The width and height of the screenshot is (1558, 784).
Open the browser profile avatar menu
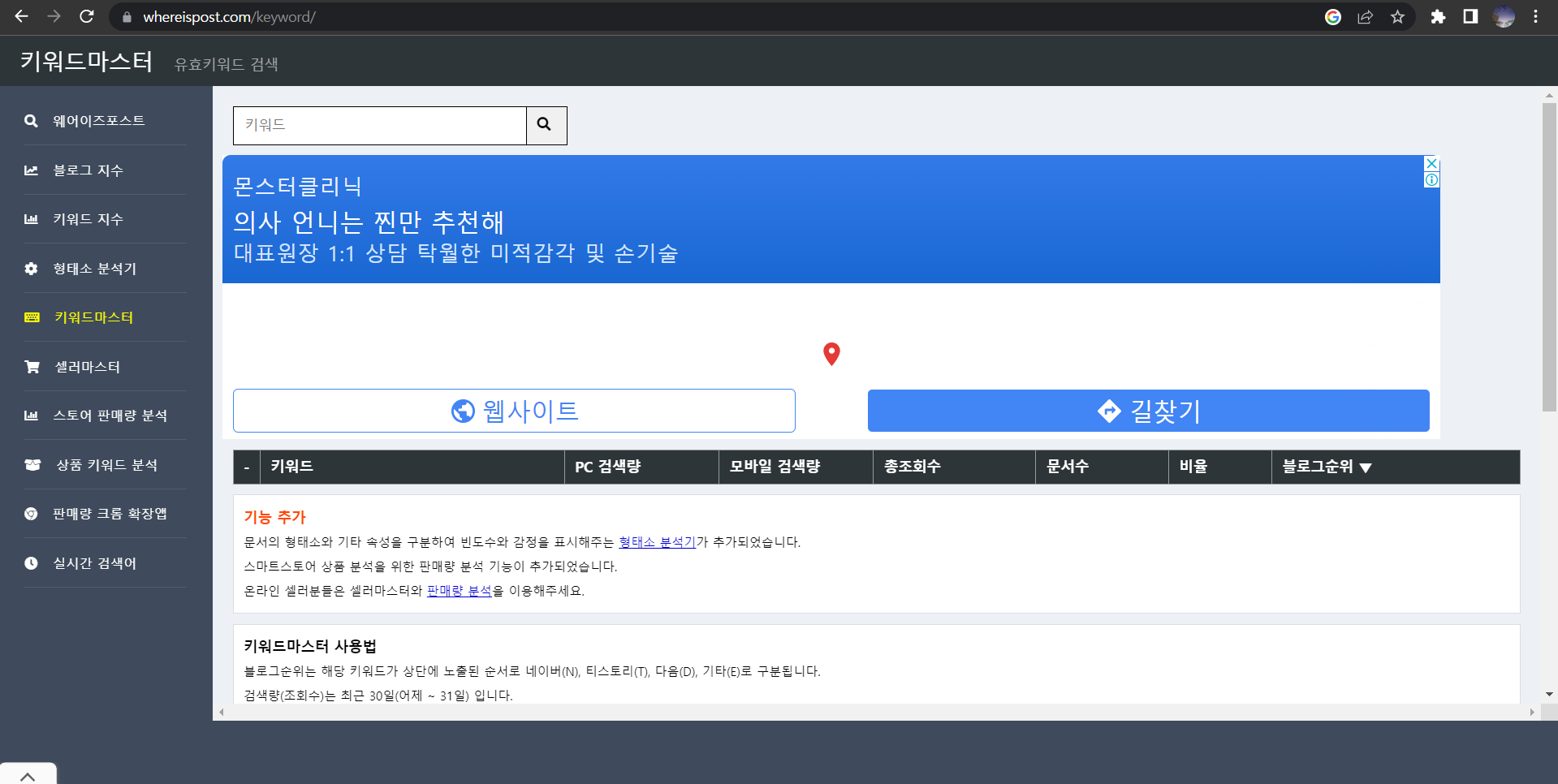tap(1503, 16)
